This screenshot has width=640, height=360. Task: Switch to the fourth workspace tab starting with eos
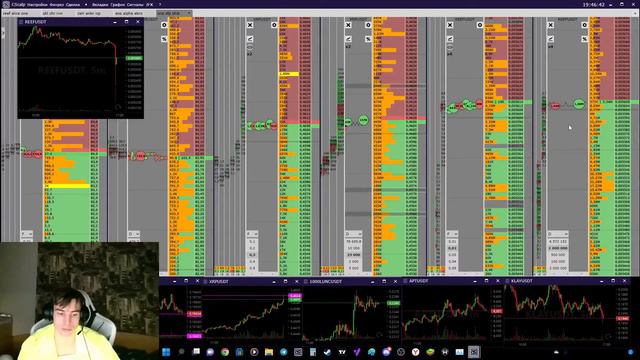point(129,13)
